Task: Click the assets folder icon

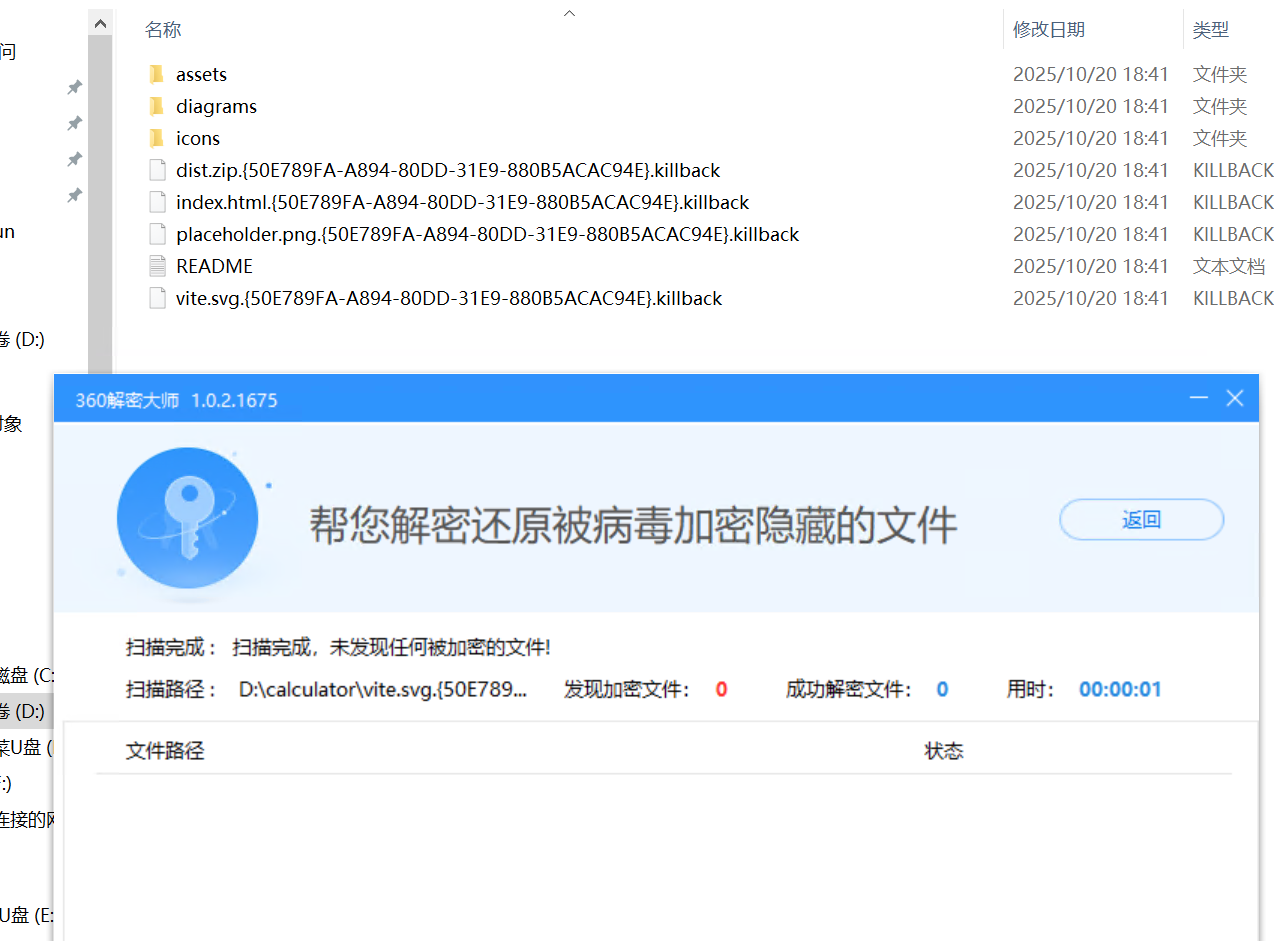Action: (x=156, y=74)
